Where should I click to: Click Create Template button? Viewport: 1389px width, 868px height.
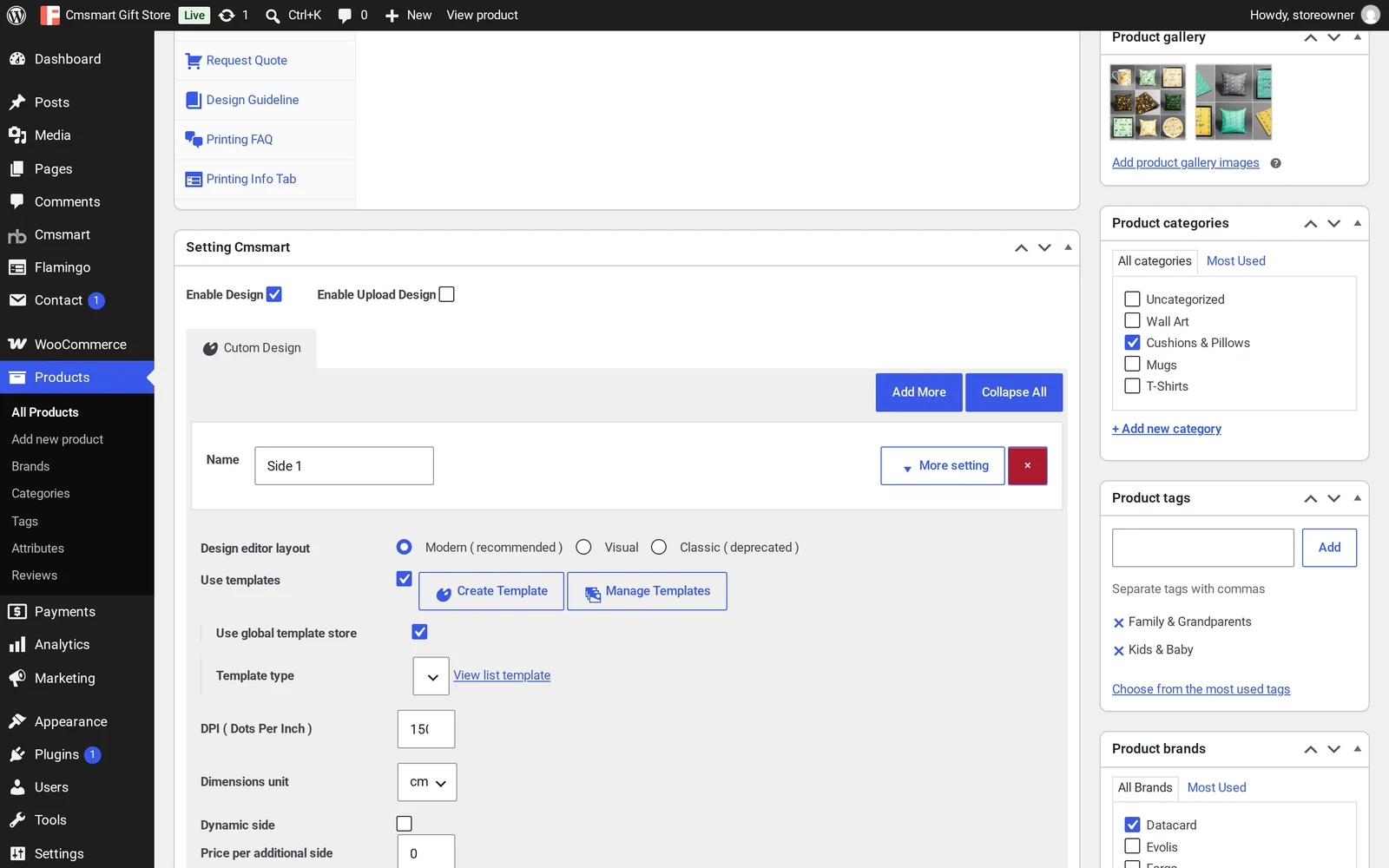coord(491,591)
